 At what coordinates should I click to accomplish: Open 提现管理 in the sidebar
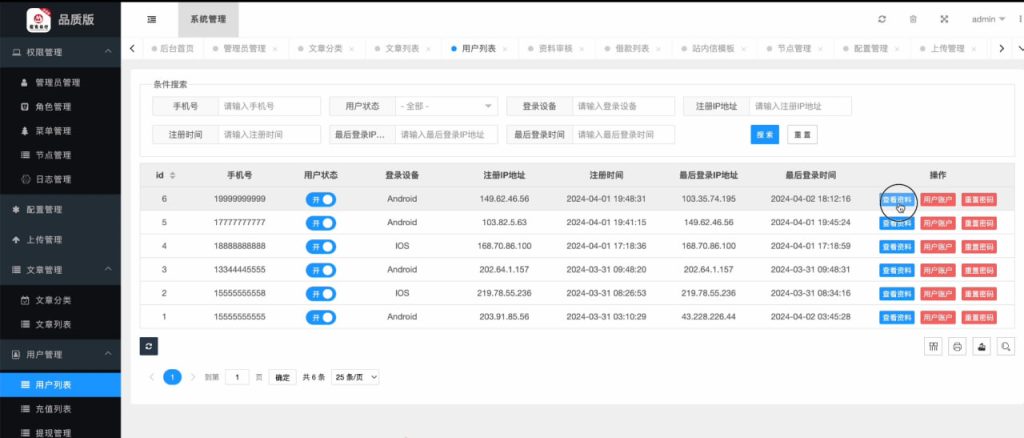coord(60,432)
